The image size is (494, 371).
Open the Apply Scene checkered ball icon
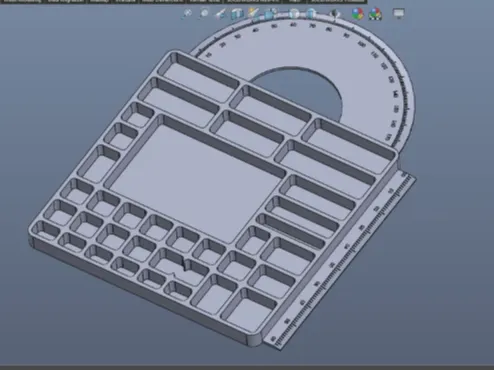click(x=375, y=14)
